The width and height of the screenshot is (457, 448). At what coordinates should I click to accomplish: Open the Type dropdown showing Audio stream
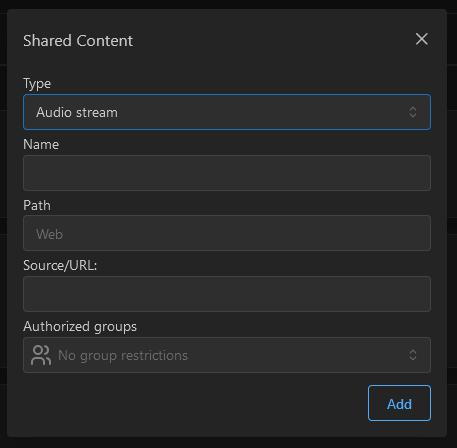227,112
